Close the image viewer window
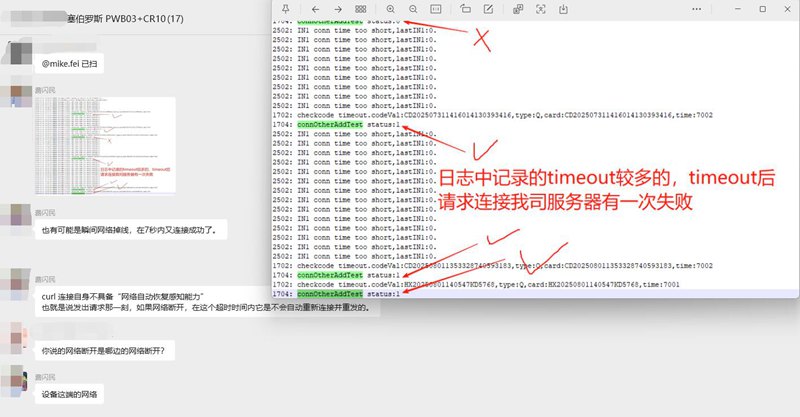Screen dimensions: 800x417 coord(787,9)
